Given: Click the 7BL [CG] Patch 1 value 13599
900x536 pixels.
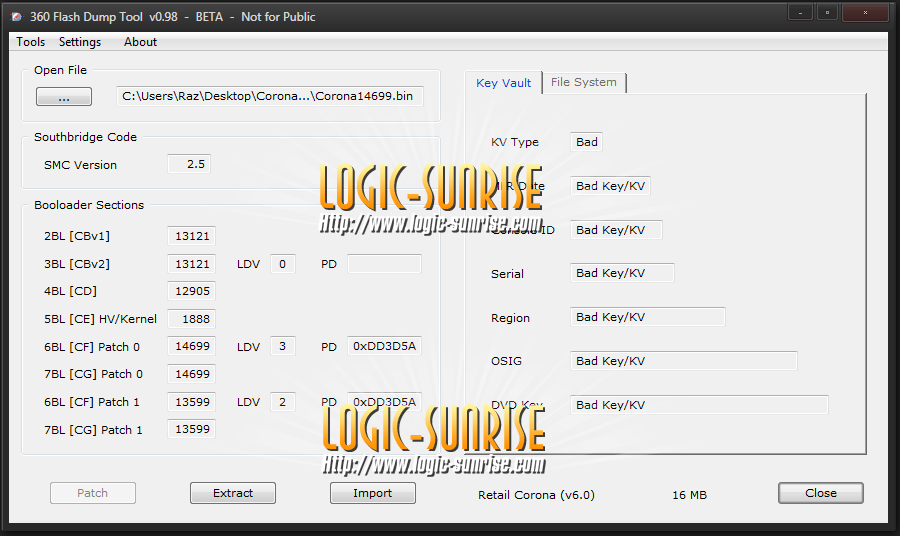Looking at the screenshot, I should [191, 429].
